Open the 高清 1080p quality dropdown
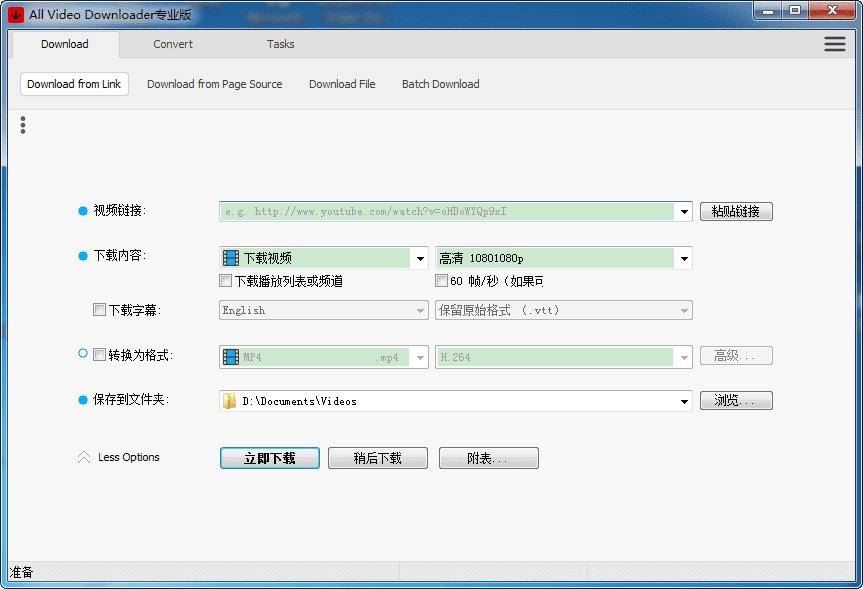The height and width of the screenshot is (589, 863). coord(684,258)
